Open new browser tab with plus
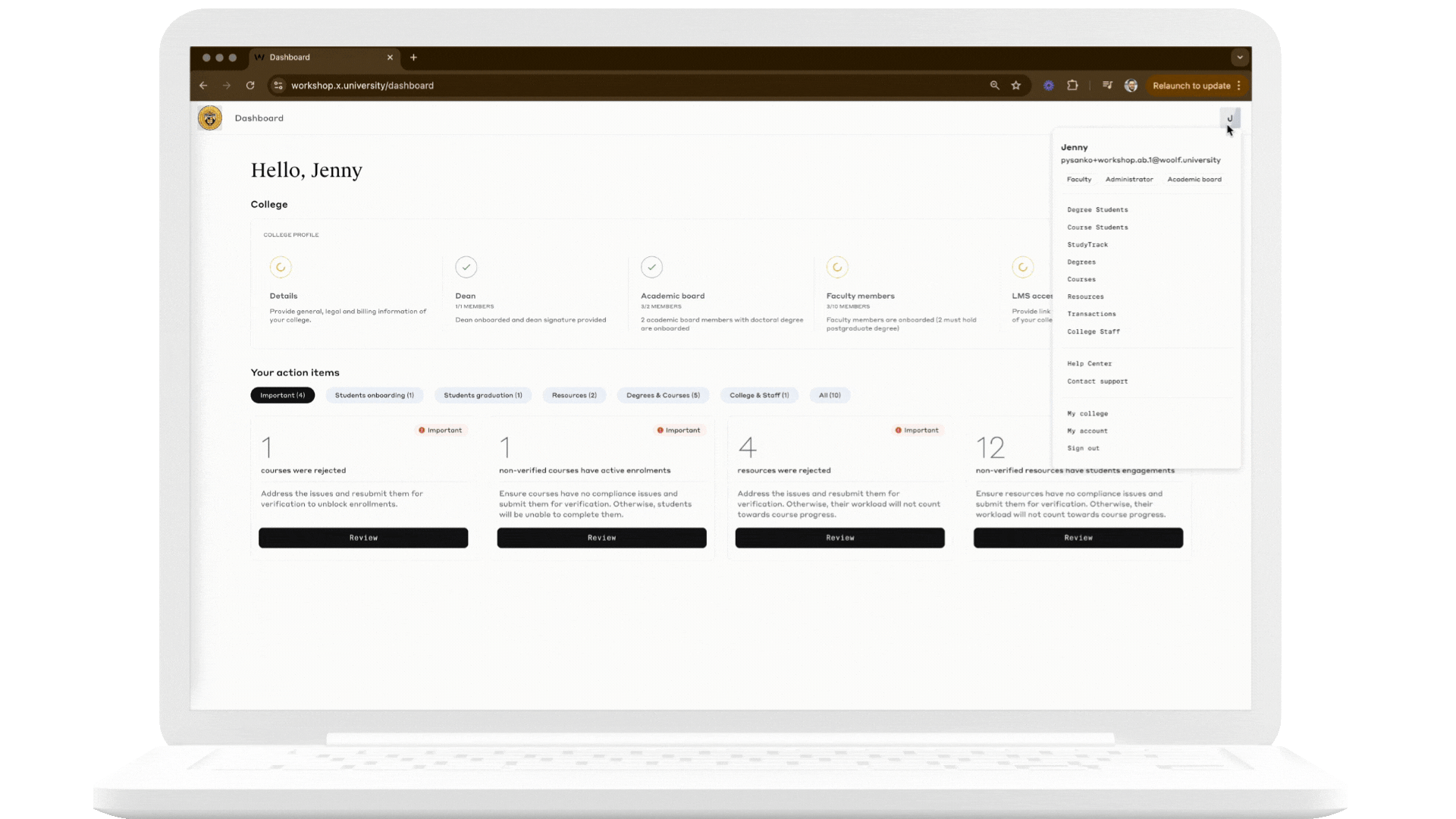The height and width of the screenshot is (819, 1456). tap(413, 58)
